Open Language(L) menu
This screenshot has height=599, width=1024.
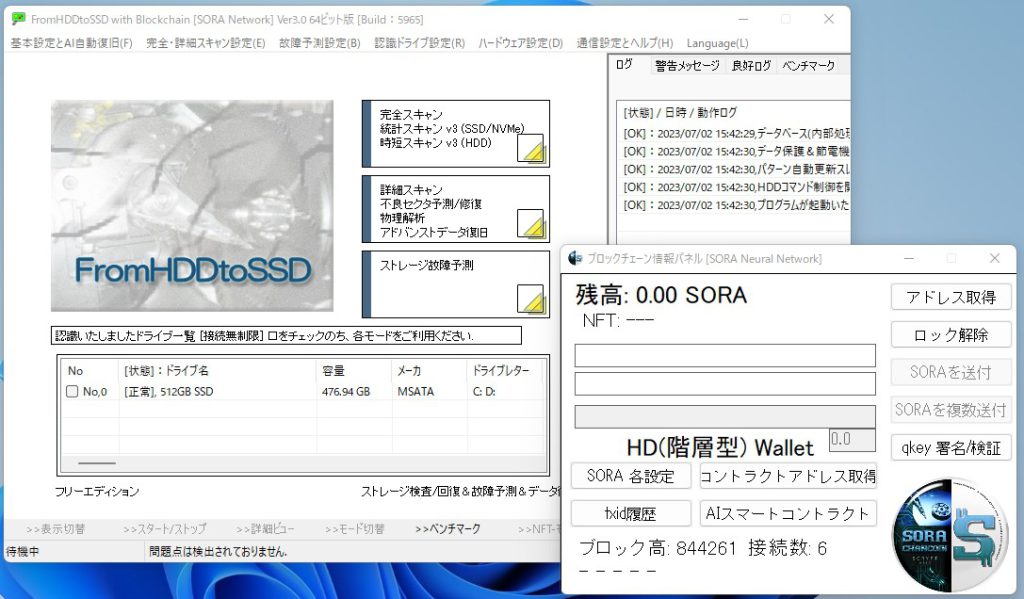pos(717,43)
